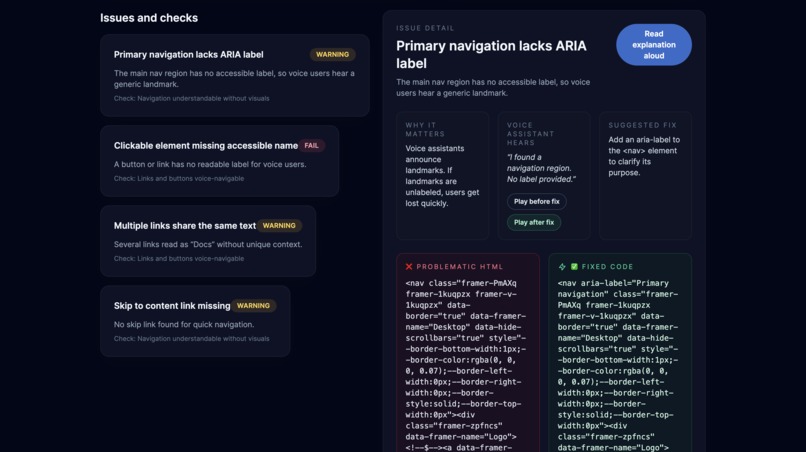
Task: Click the issue detail title 'Primary navigation lacks ARIA label'
Action: [x=491, y=55]
